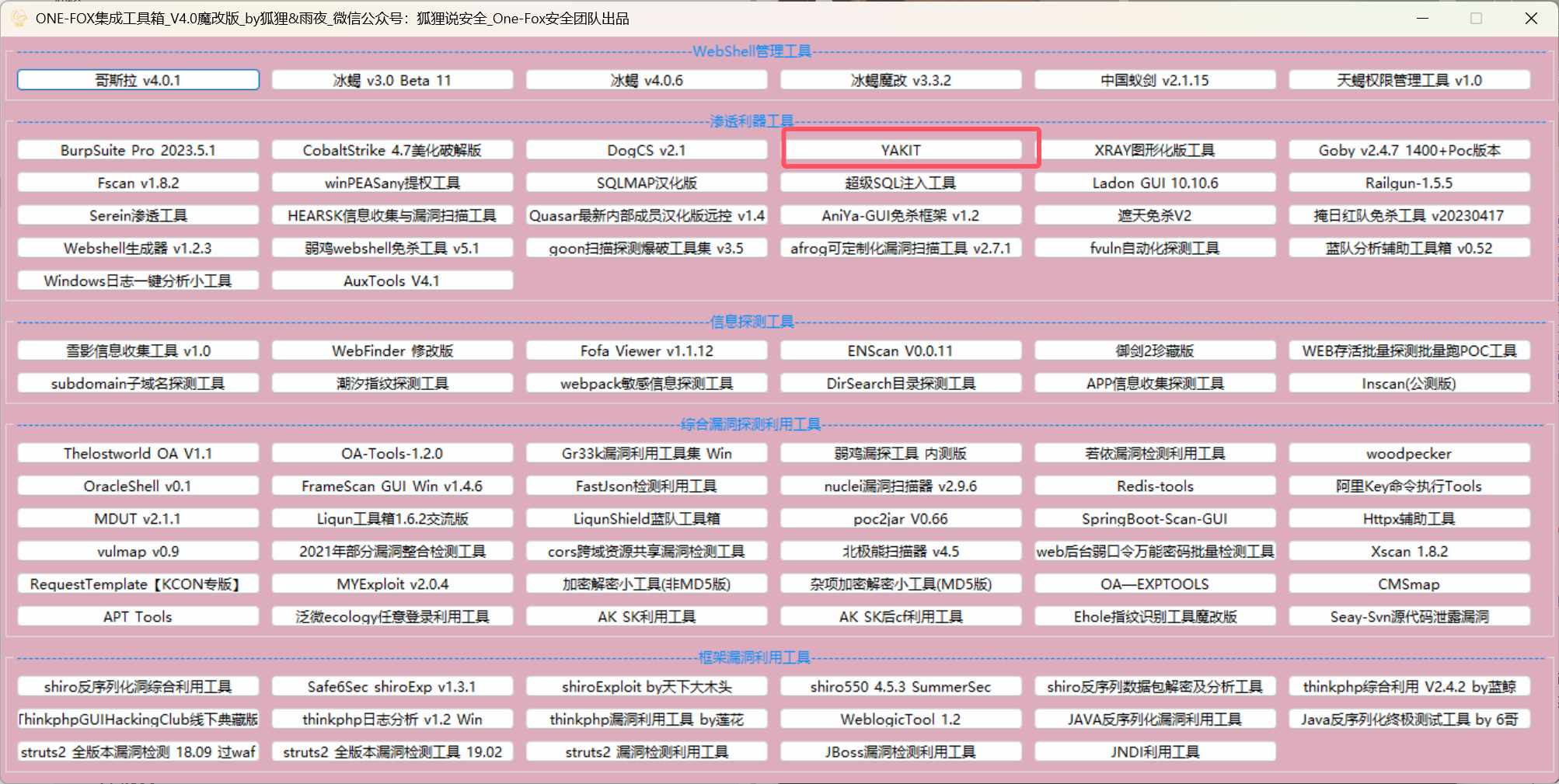
Task: Open AniYa-GUI免杀框架 v1.2
Action: [x=901, y=215]
